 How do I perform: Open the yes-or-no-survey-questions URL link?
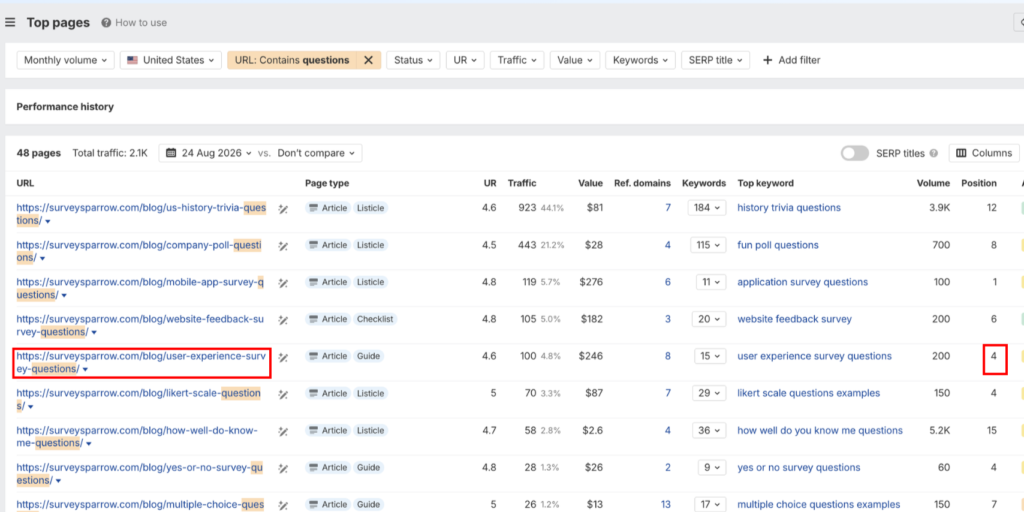tap(140, 474)
